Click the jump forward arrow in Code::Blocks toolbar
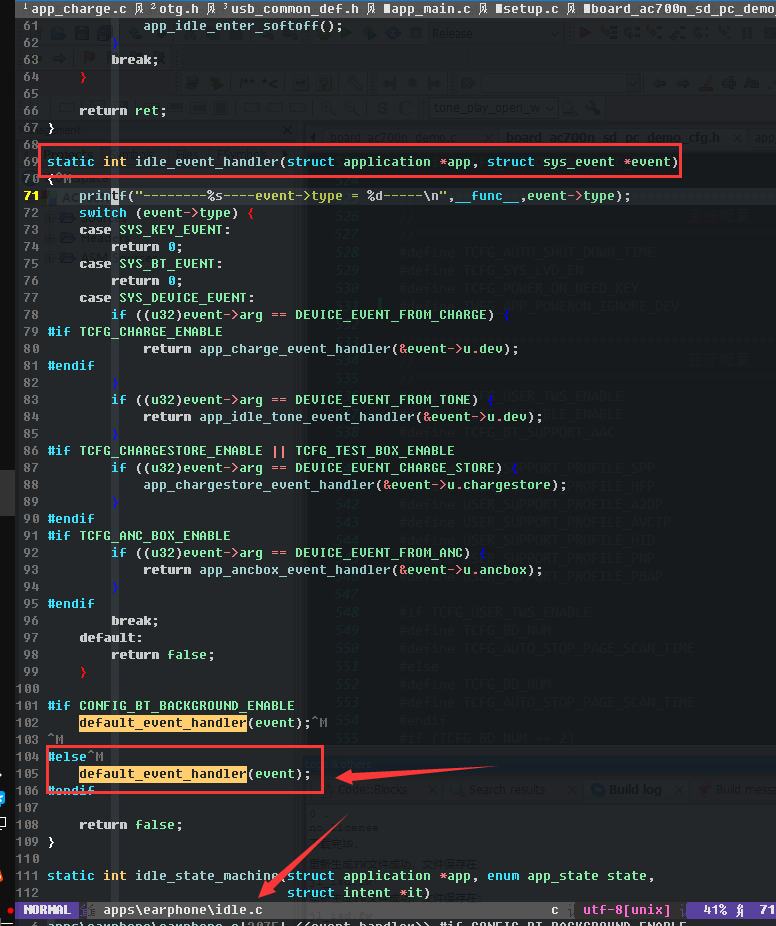This screenshot has height=926, width=776. [x=683, y=83]
